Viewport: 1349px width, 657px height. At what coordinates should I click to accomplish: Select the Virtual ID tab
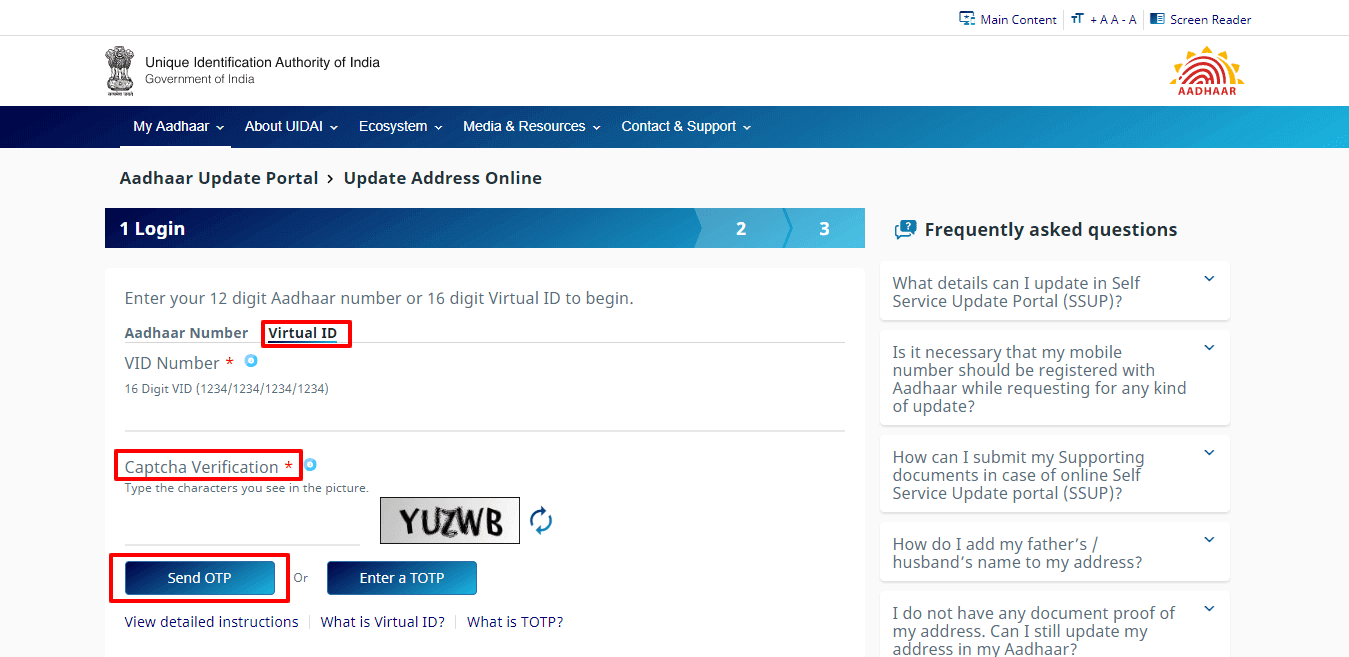[302, 333]
